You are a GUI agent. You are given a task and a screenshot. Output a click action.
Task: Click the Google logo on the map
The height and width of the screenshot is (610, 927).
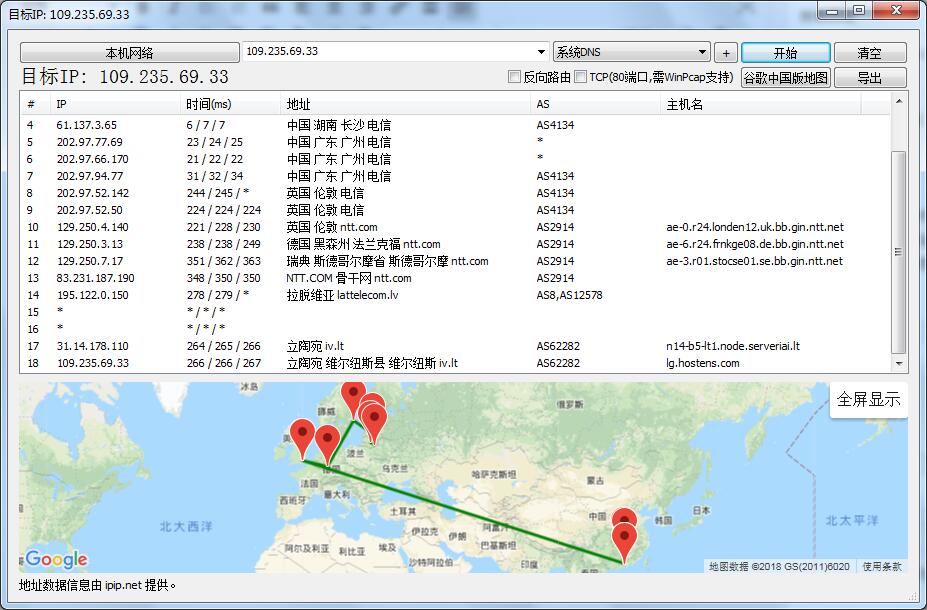(55, 559)
